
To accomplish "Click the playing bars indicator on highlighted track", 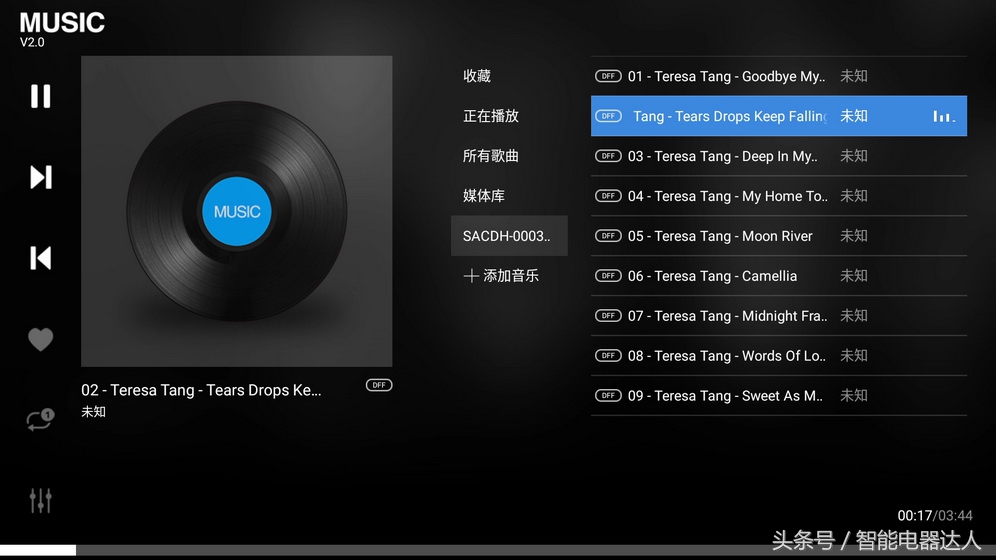I will pos(943,116).
